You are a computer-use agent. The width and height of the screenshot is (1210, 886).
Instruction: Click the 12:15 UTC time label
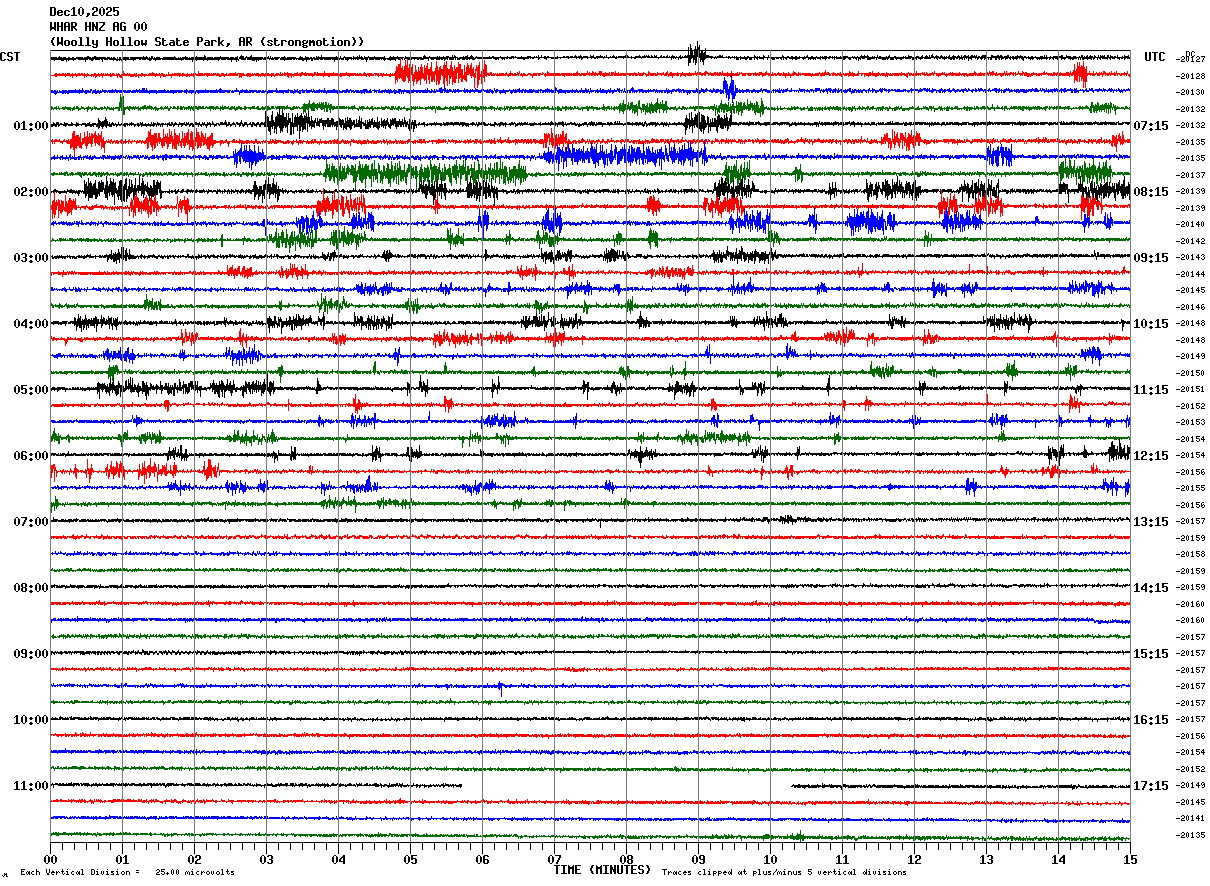click(x=1151, y=456)
